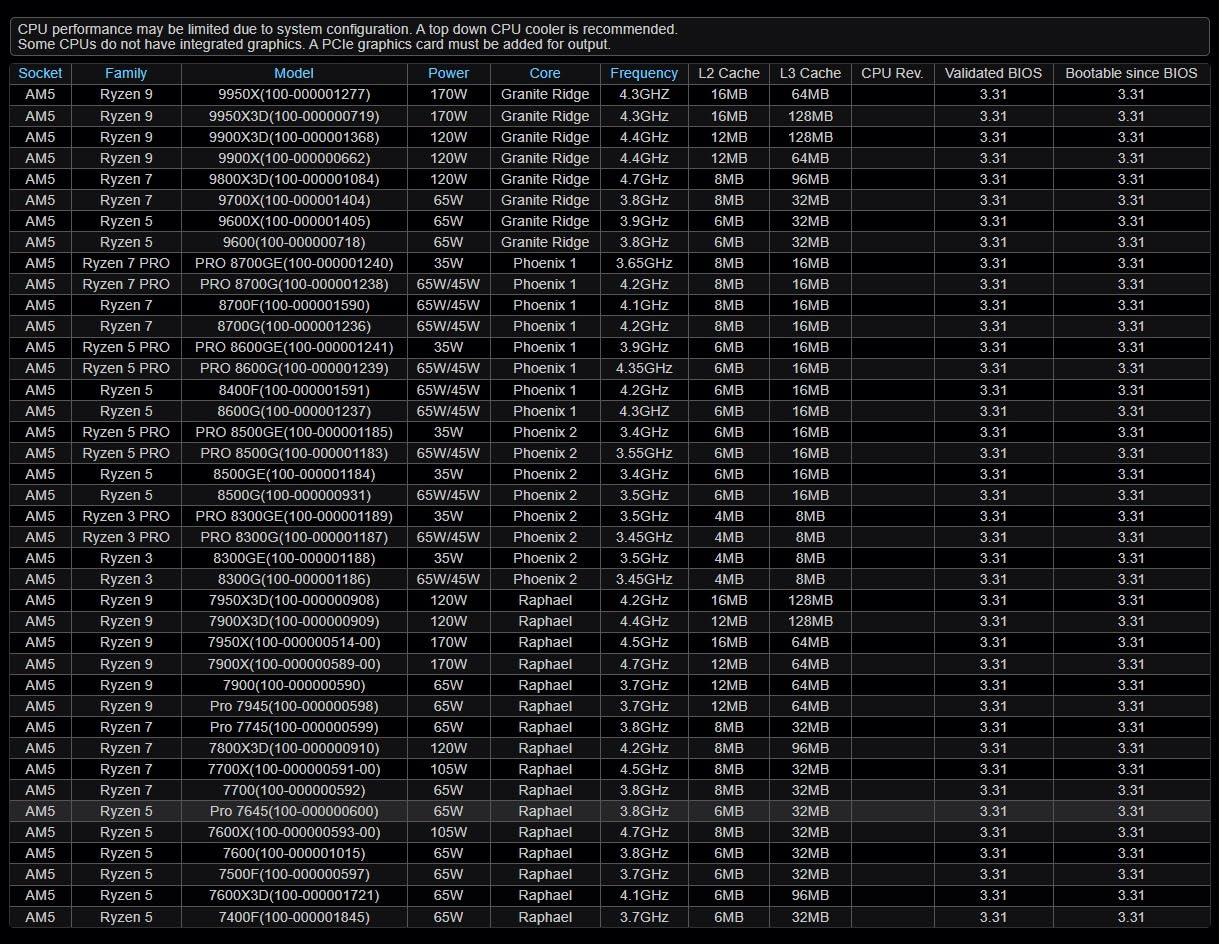Sort the table by Socket column header

[x=40, y=73]
